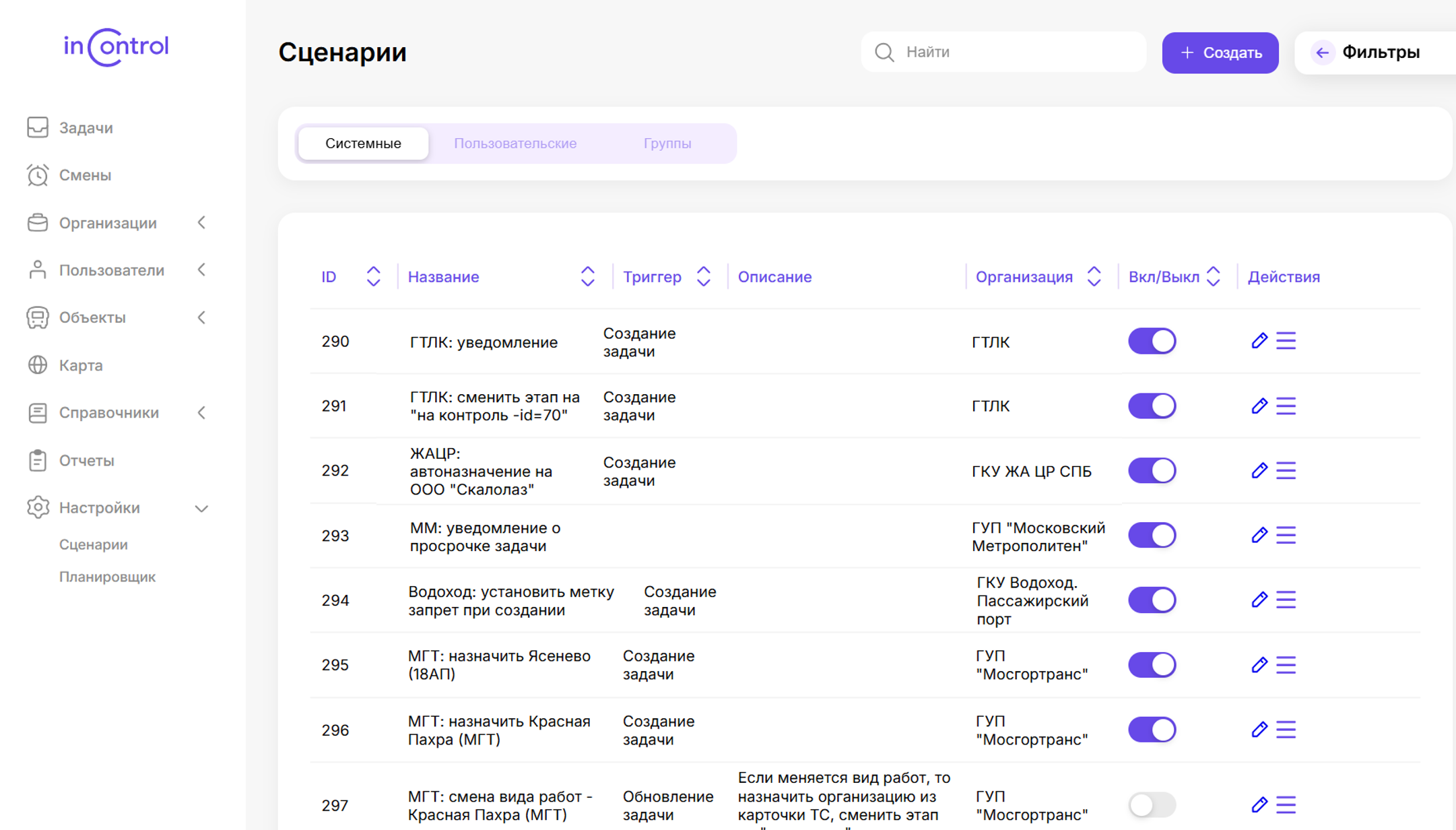The height and width of the screenshot is (830, 1456).
Task: Click the Организации sidebar icon
Action: tap(38, 222)
